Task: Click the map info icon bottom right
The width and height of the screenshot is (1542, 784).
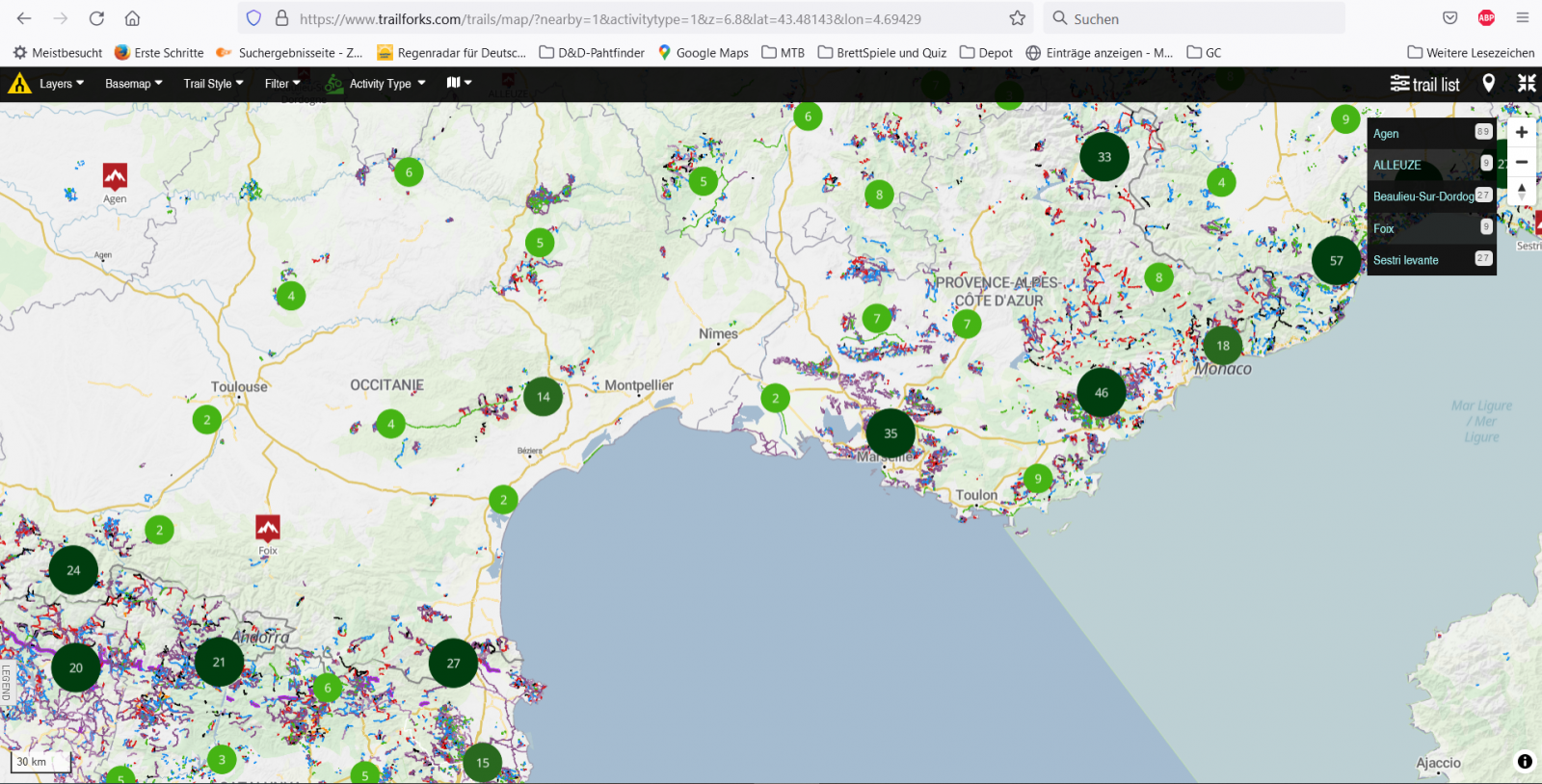Action: point(1525,761)
